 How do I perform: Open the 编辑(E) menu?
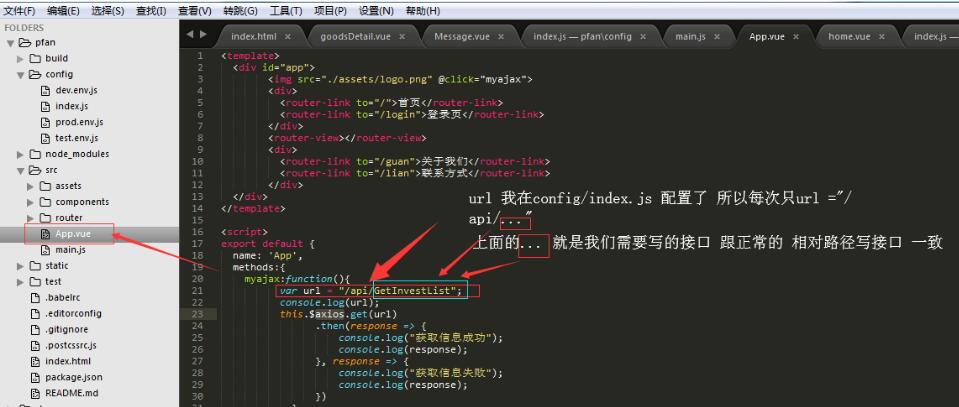pyautogui.click(x=64, y=11)
